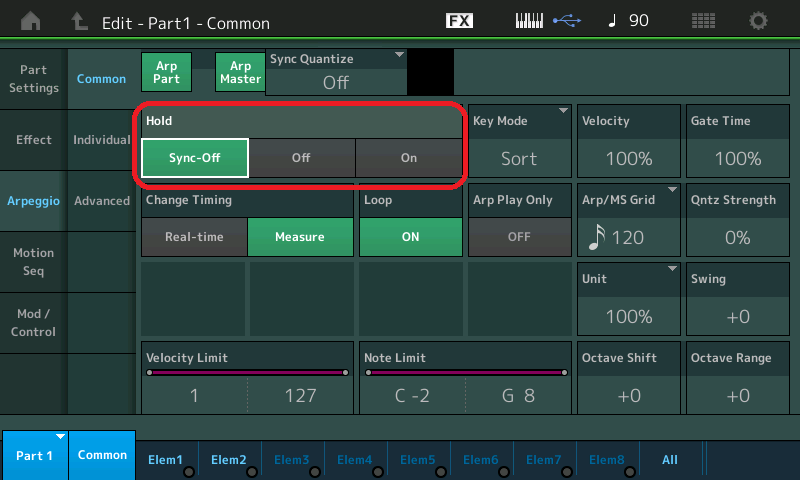This screenshot has width=800, height=480.
Task: Select the Advanced arpeggio tab
Action: coord(102,201)
